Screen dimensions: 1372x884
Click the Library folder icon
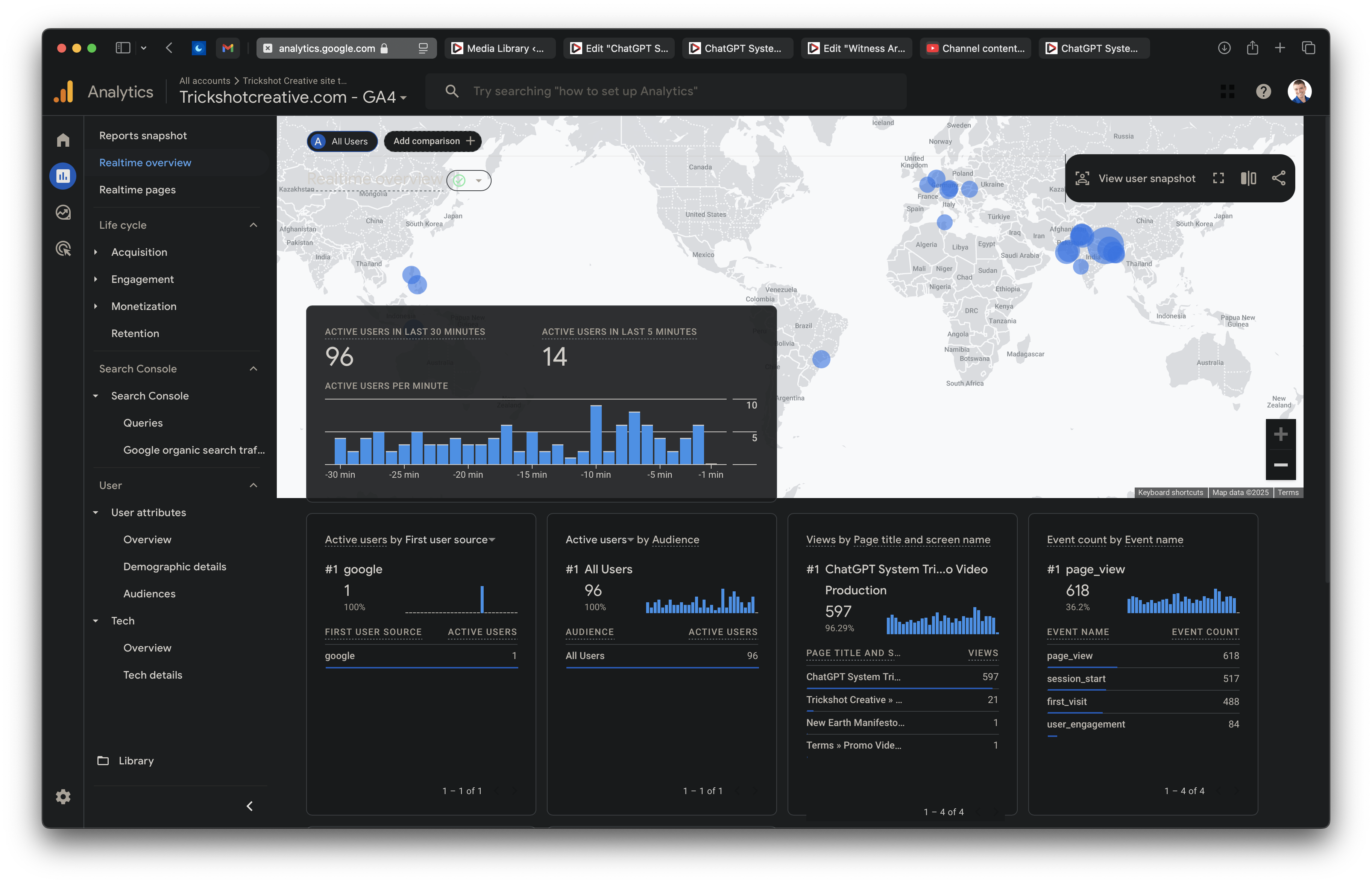coord(103,761)
